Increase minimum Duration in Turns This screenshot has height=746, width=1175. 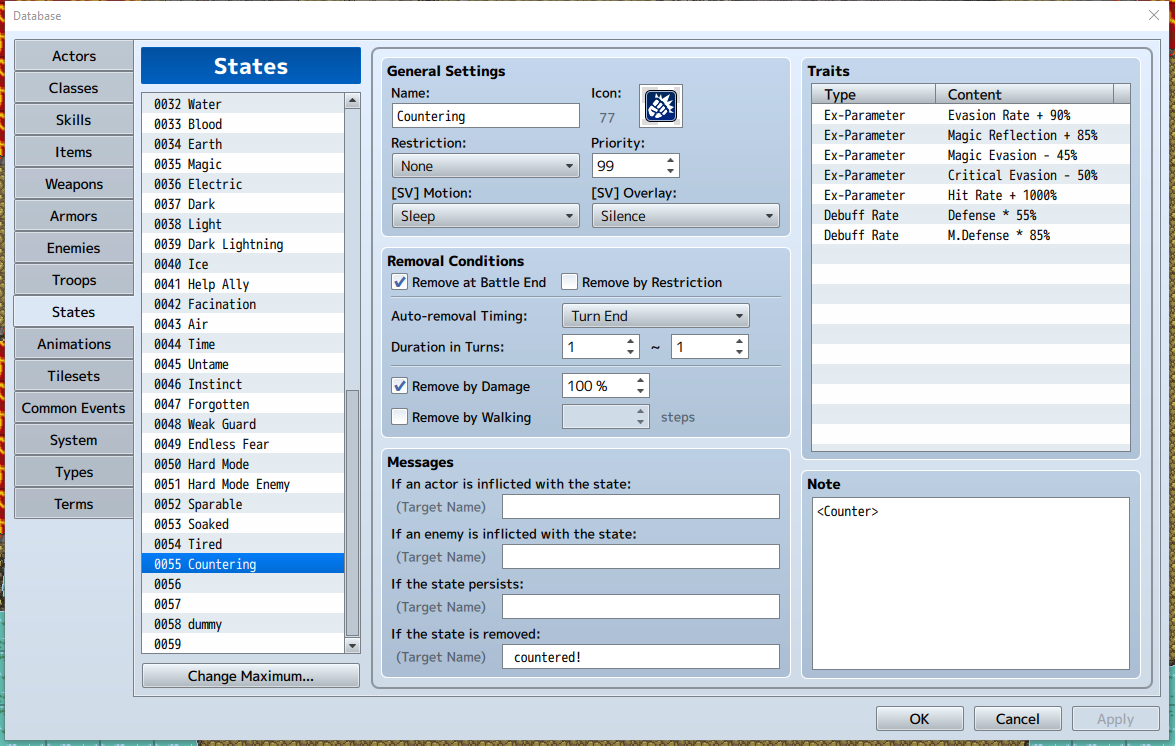tap(630, 341)
